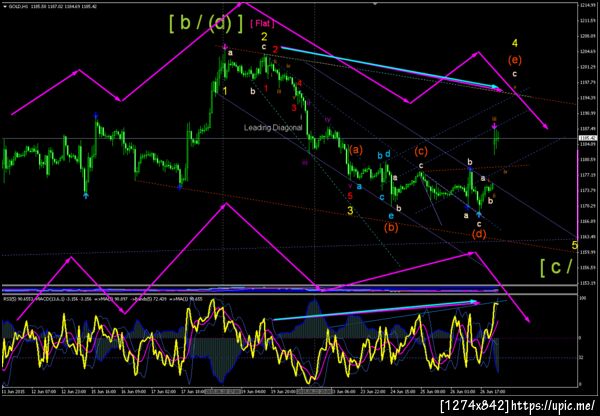Select the pink '[ Flat ]' label
The height and width of the screenshot is (416, 600).
[262, 24]
